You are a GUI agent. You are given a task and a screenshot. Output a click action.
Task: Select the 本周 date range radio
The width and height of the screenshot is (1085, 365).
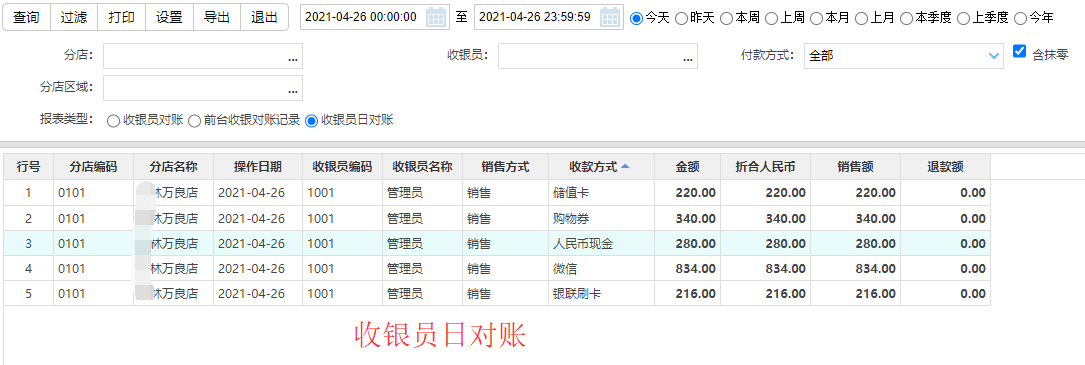726,18
